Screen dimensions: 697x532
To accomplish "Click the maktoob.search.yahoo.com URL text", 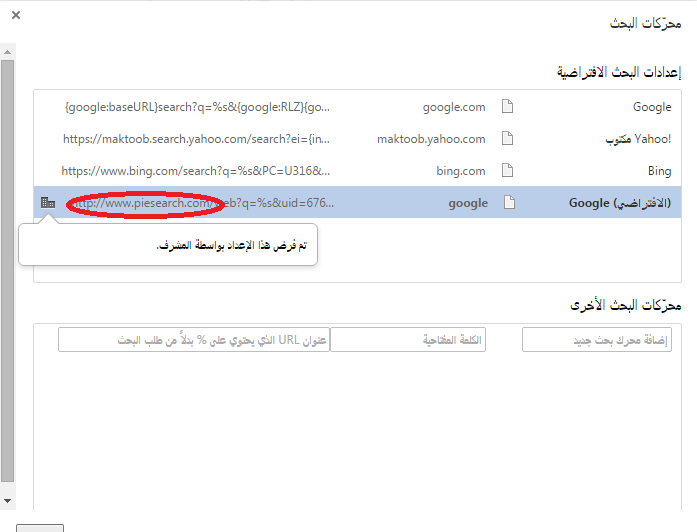I will coord(196,139).
